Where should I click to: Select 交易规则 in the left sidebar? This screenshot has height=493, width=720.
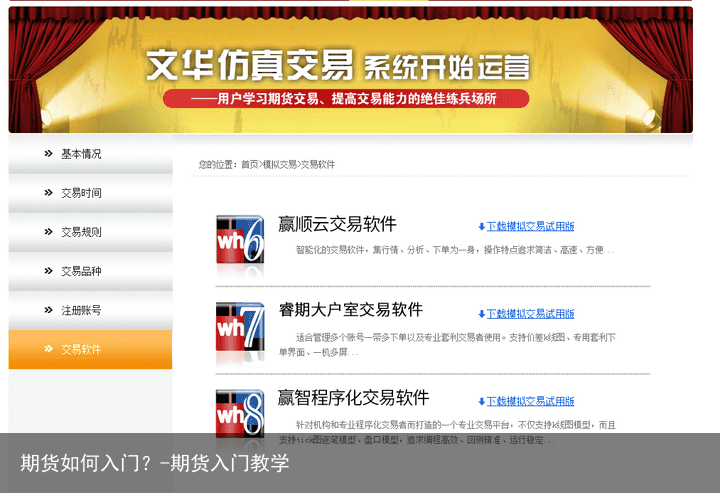click(x=81, y=232)
